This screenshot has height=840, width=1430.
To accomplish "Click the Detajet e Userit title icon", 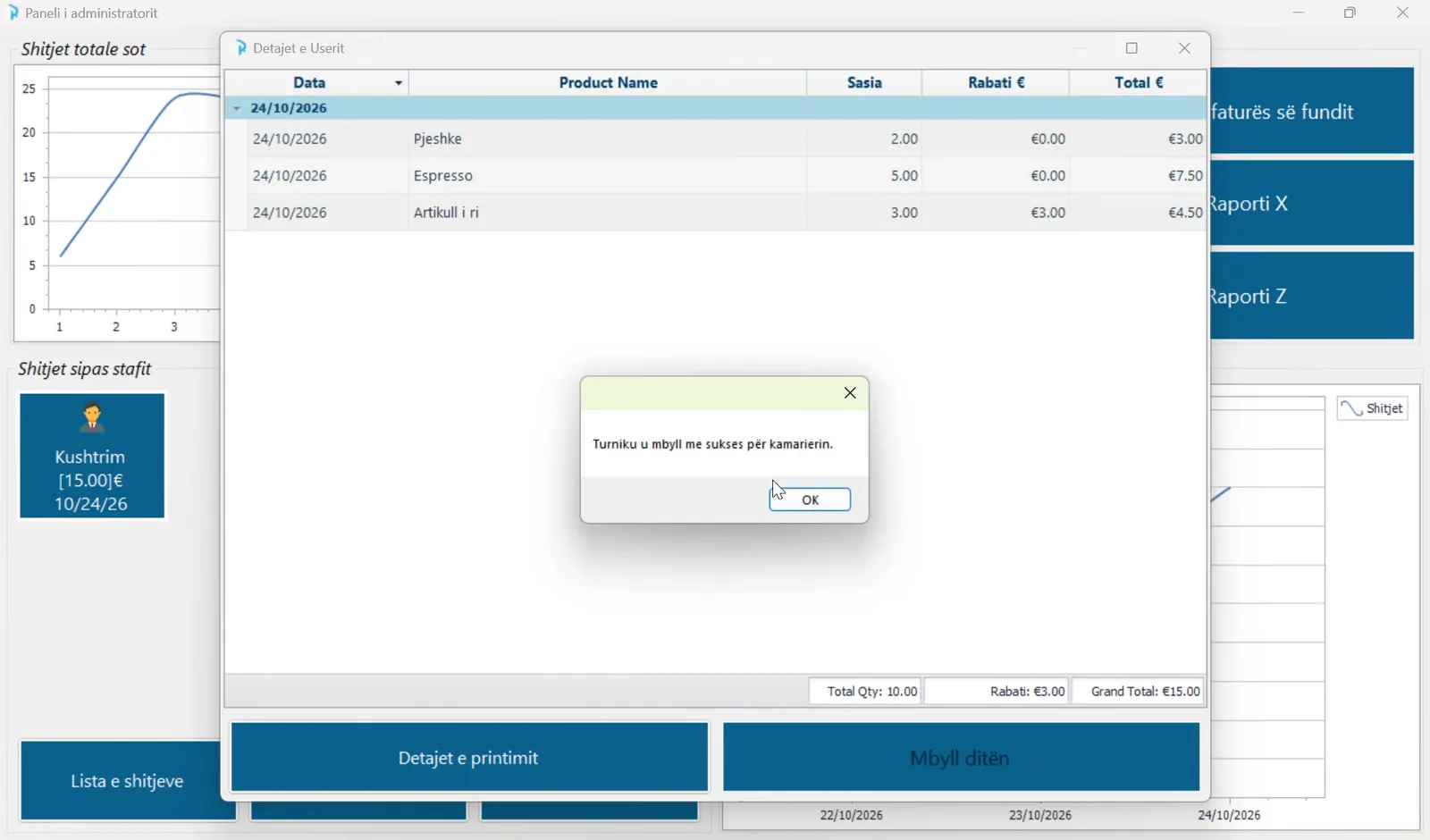I will tap(241, 48).
